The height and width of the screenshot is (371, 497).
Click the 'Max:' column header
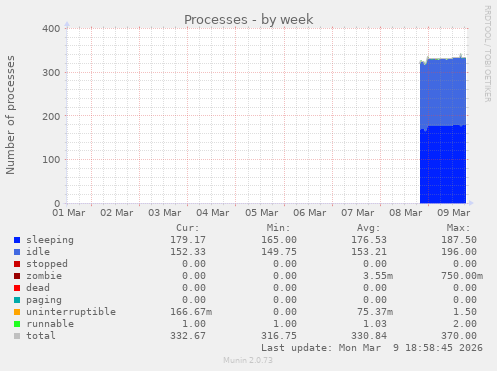coord(458,228)
